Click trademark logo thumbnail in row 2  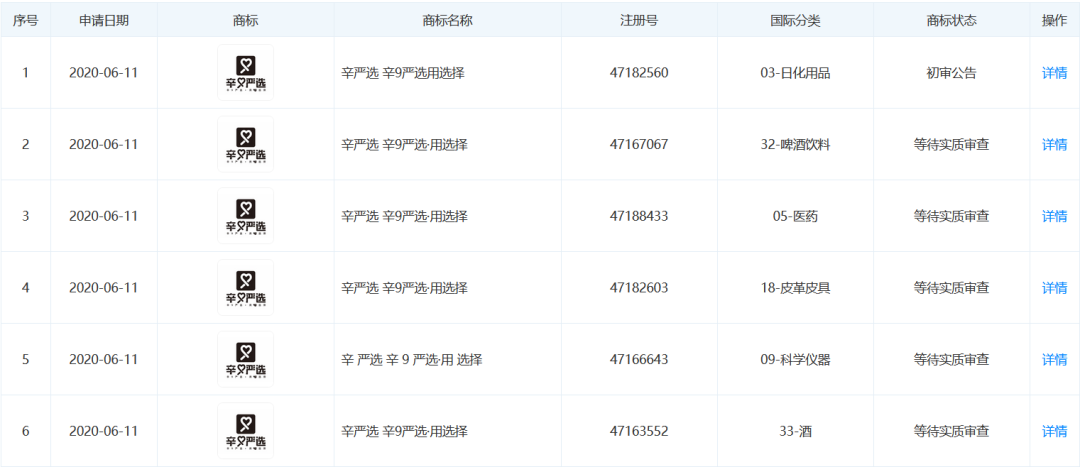245,145
